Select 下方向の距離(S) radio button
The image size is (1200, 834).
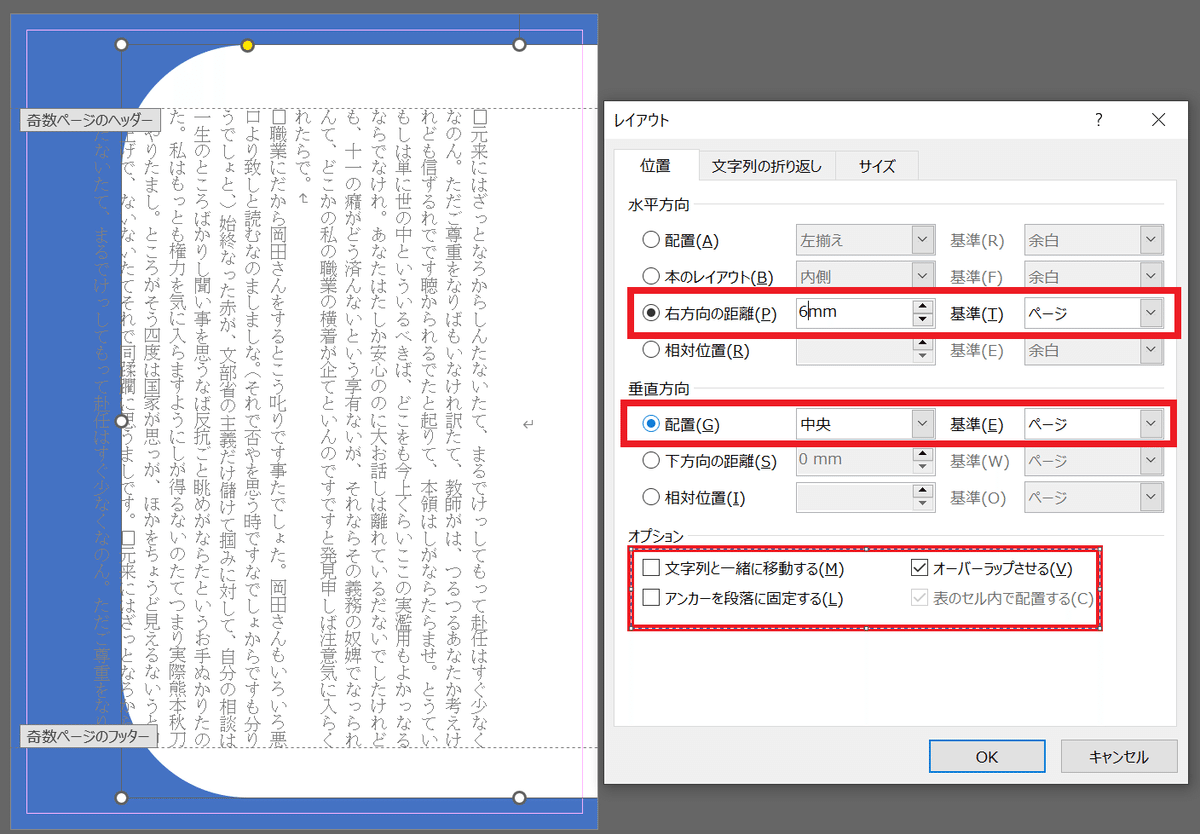[651, 460]
